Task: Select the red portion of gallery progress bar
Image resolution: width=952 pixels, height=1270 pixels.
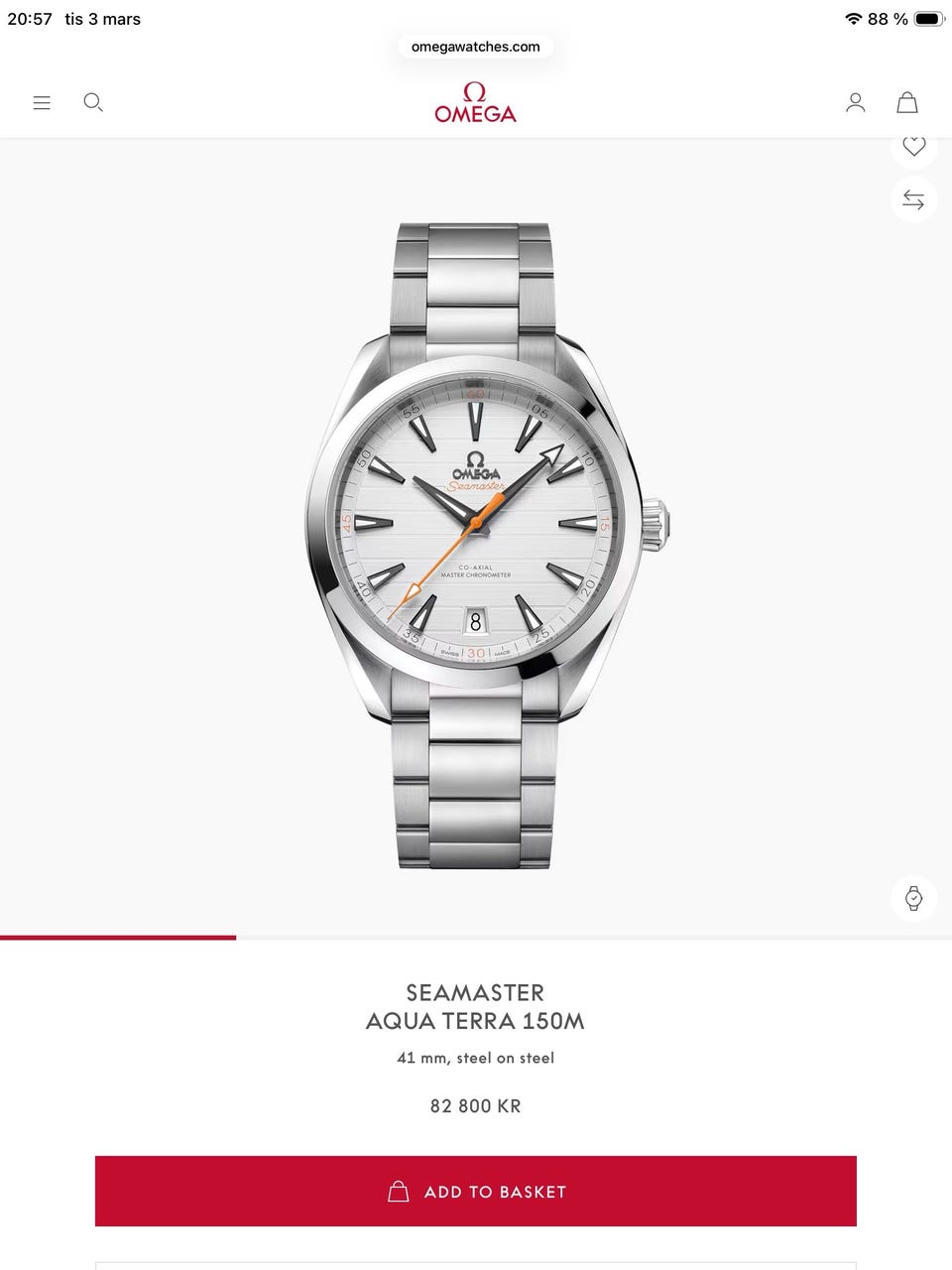Action: [x=118, y=937]
